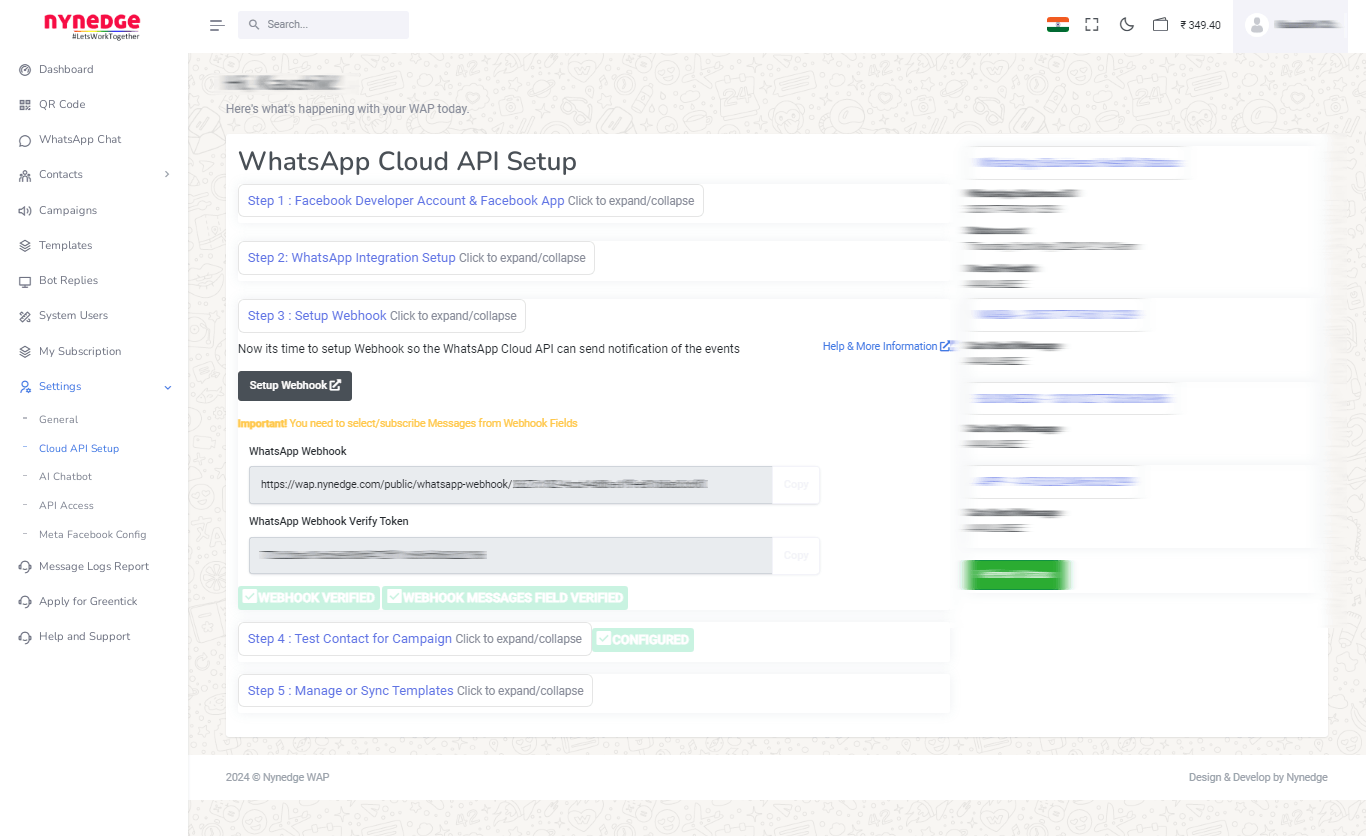The width and height of the screenshot is (1366, 836).
Task: Click the ₹ 349.40 wallet balance text
Action: (1200, 26)
